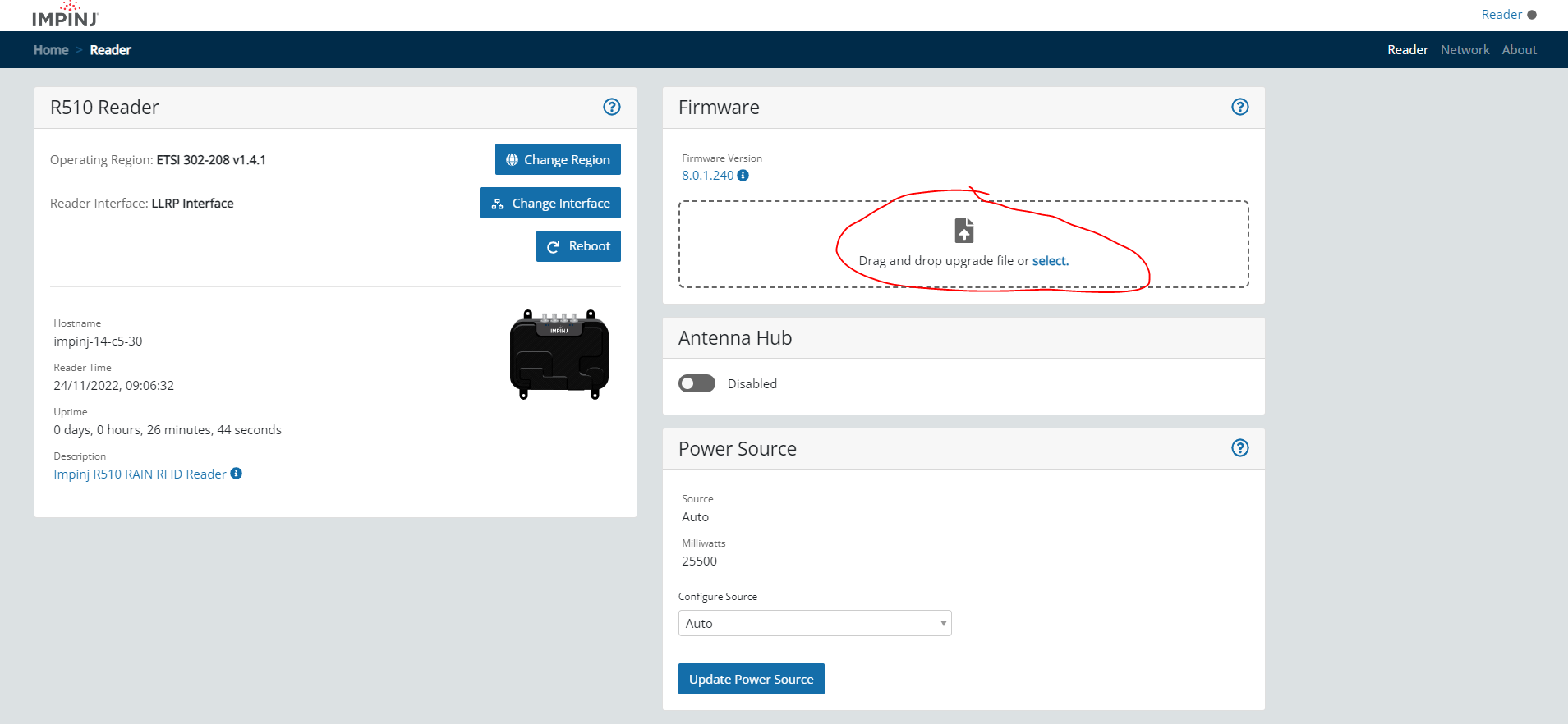Click the select link for upgrade file

(1050, 261)
